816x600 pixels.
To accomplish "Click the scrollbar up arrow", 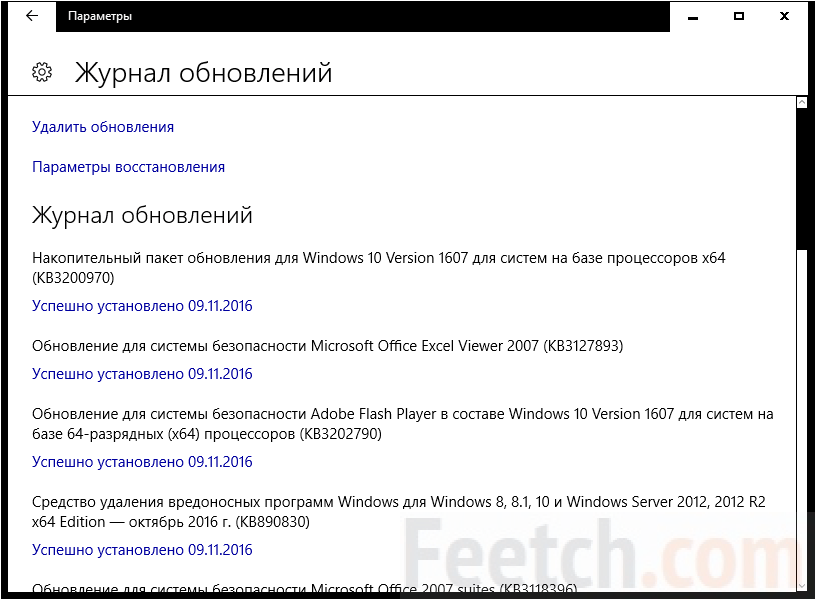I will (x=802, y=103).
